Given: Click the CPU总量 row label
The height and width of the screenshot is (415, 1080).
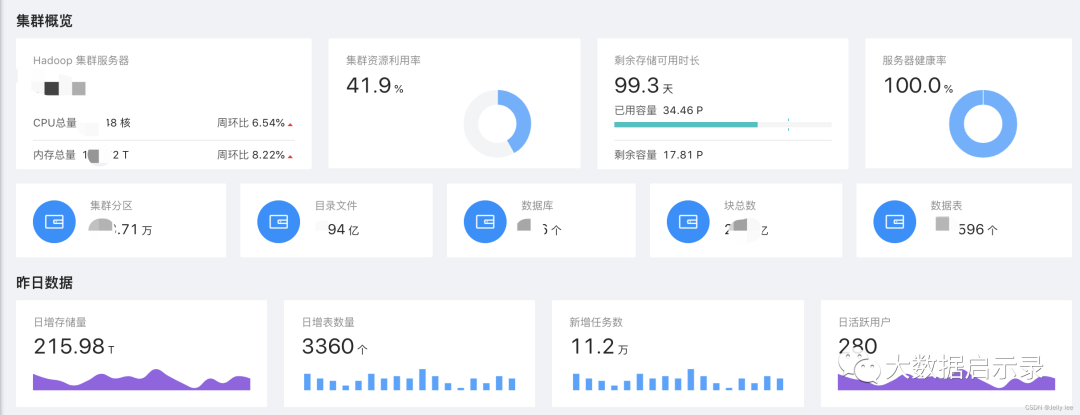Looking at the screenshot, I should pyautogui.click(x=55, y=123).
